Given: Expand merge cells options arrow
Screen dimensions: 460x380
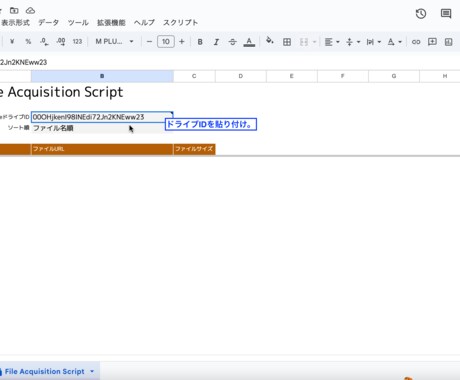Looking at the screenshot, I should (314, 42).
